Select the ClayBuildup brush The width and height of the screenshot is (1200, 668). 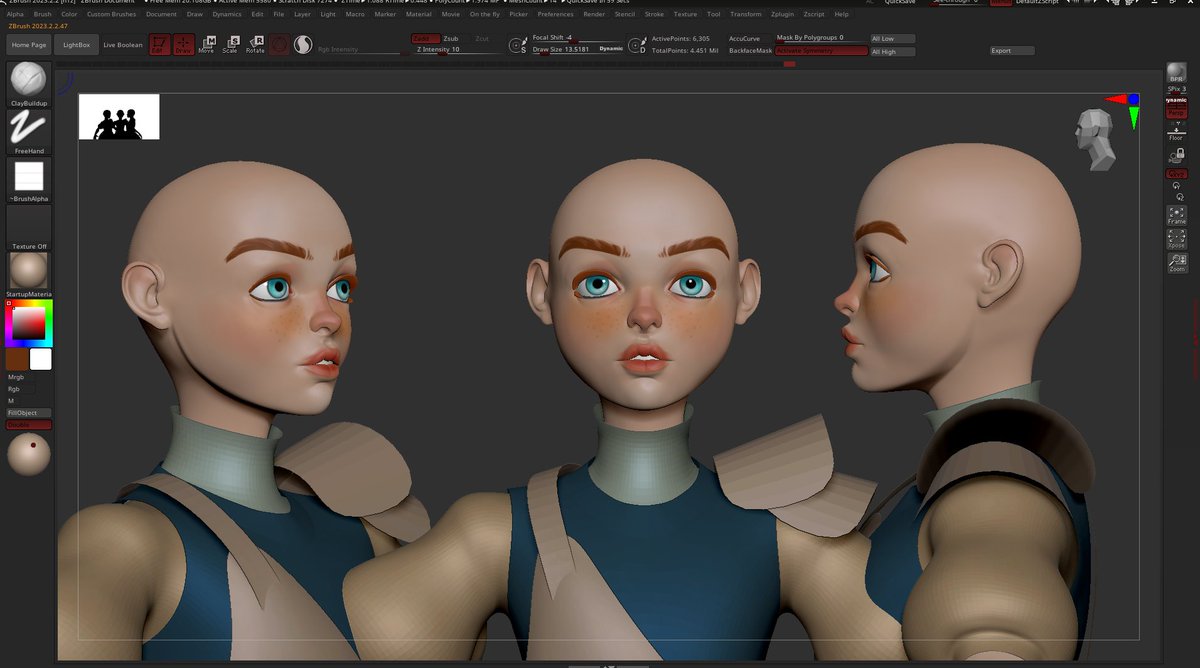[x=28, y=78]
